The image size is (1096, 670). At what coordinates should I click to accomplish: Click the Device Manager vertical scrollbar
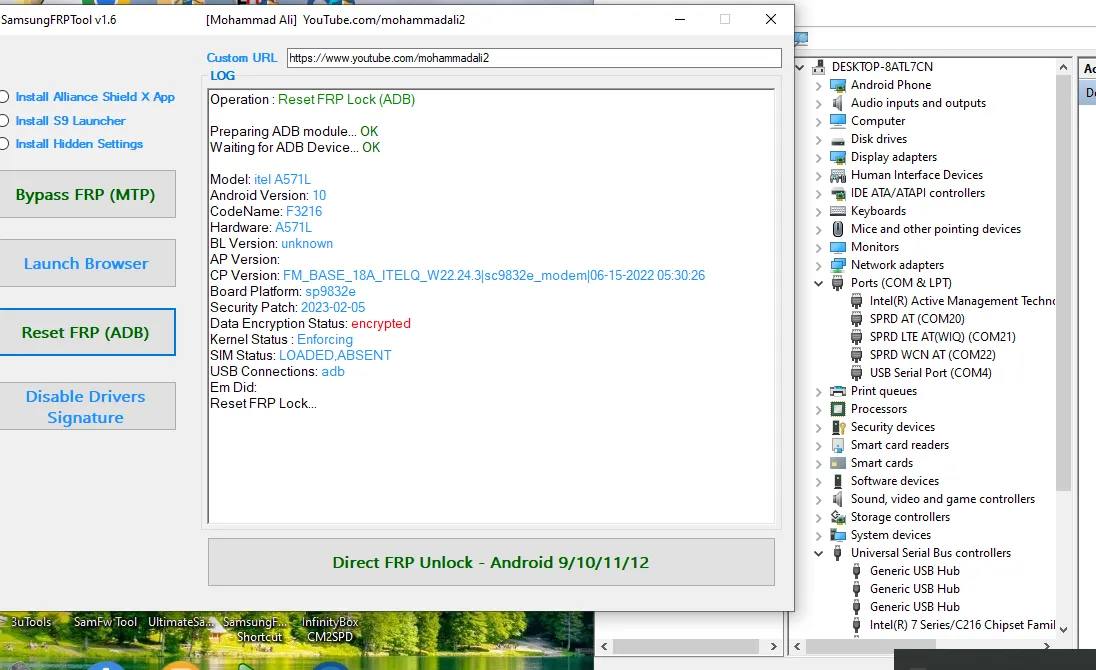coord(1063,300)
